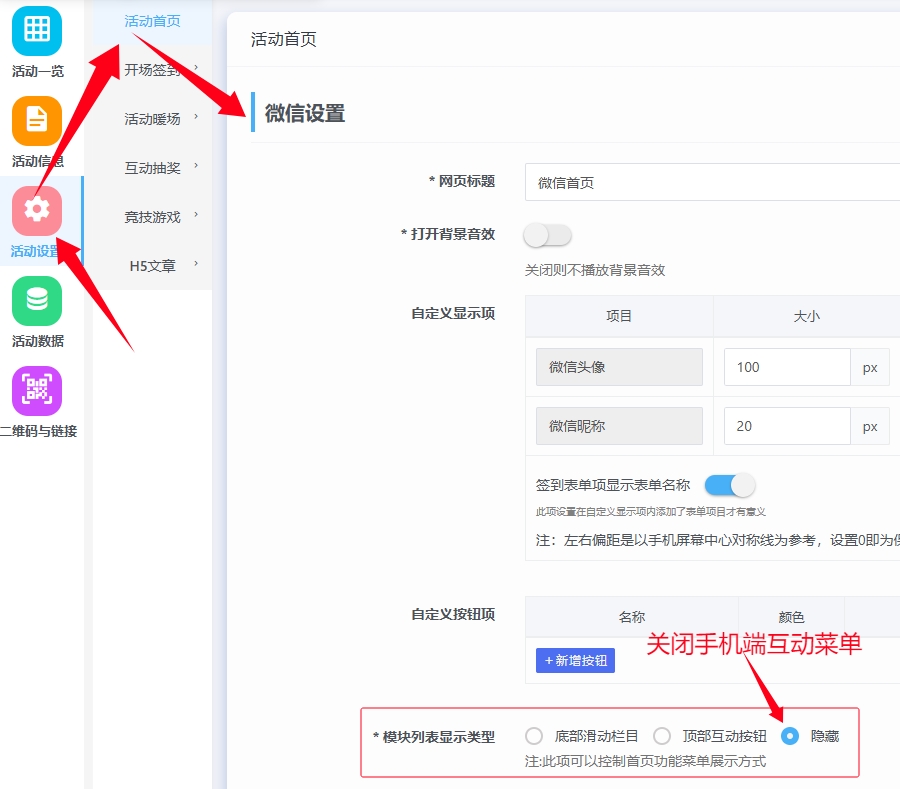Screen dimensions: 900x789
Task: Expand the 开场签到 submenu
Action: coord(153,70)
